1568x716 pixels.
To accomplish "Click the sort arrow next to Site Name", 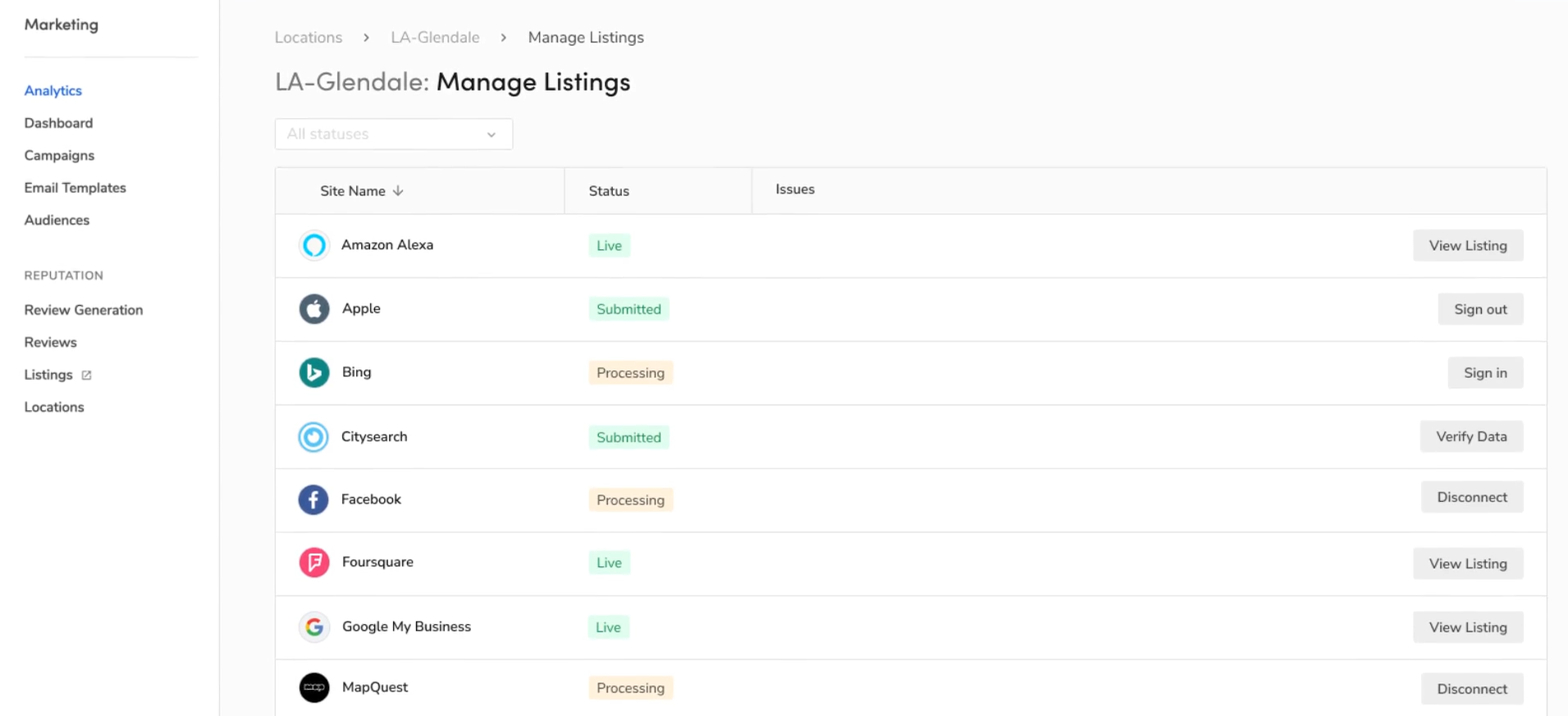I will click(398, 191).
